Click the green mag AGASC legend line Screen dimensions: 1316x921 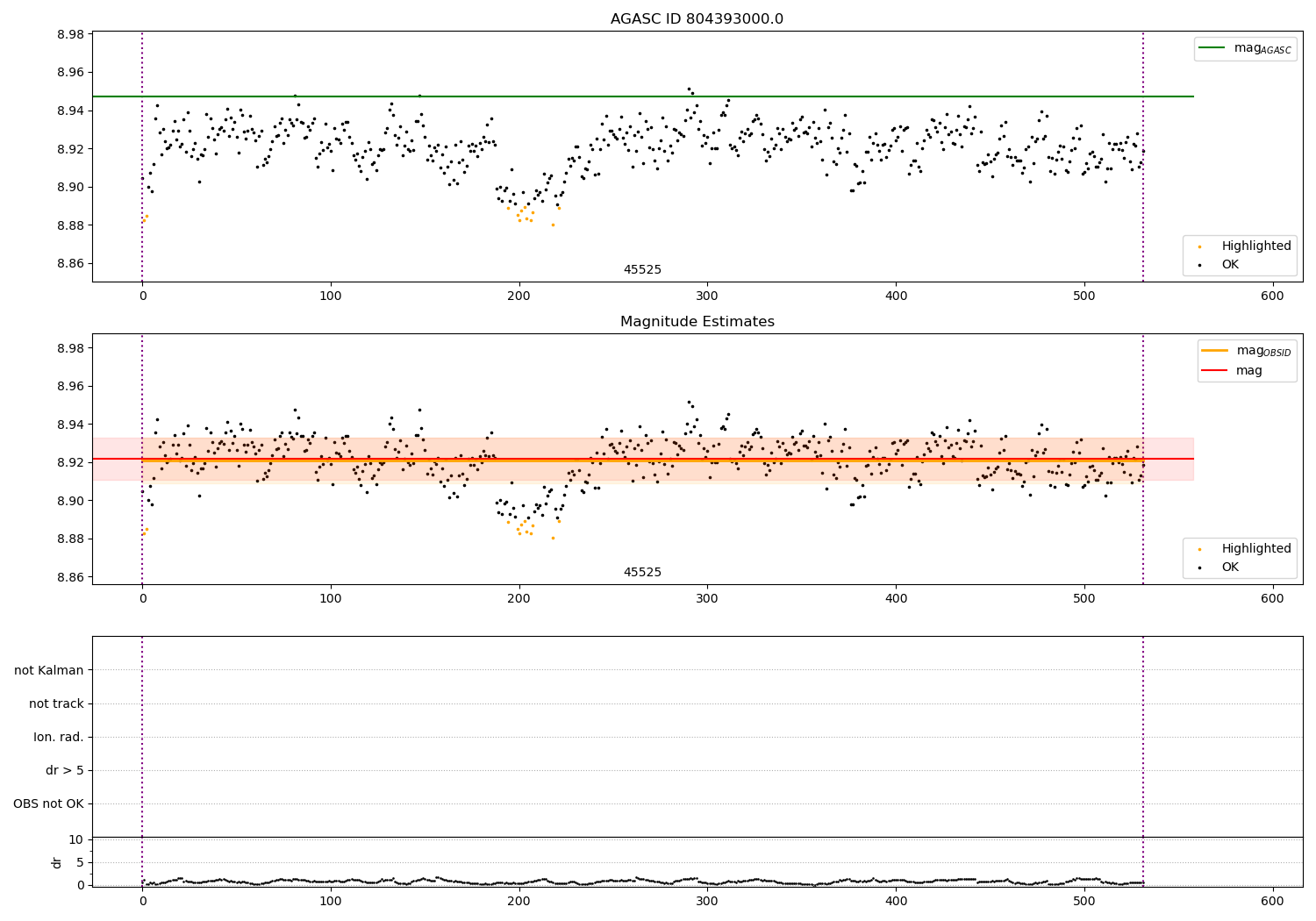click(1213, 48)
